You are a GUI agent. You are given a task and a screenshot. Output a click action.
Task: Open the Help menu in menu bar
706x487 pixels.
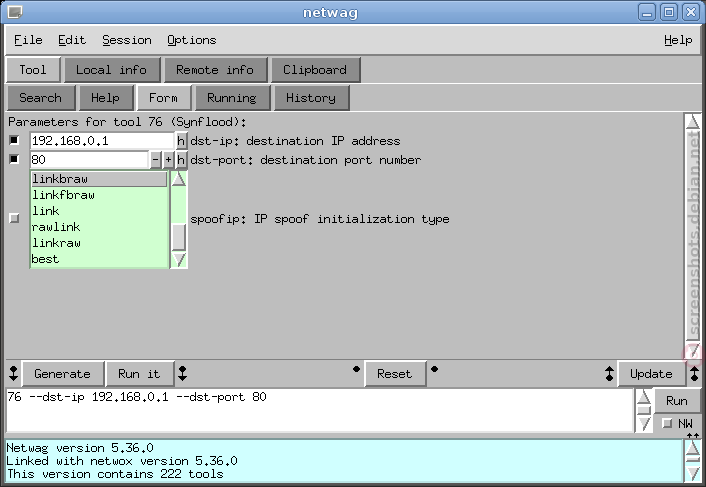point(678,40)
